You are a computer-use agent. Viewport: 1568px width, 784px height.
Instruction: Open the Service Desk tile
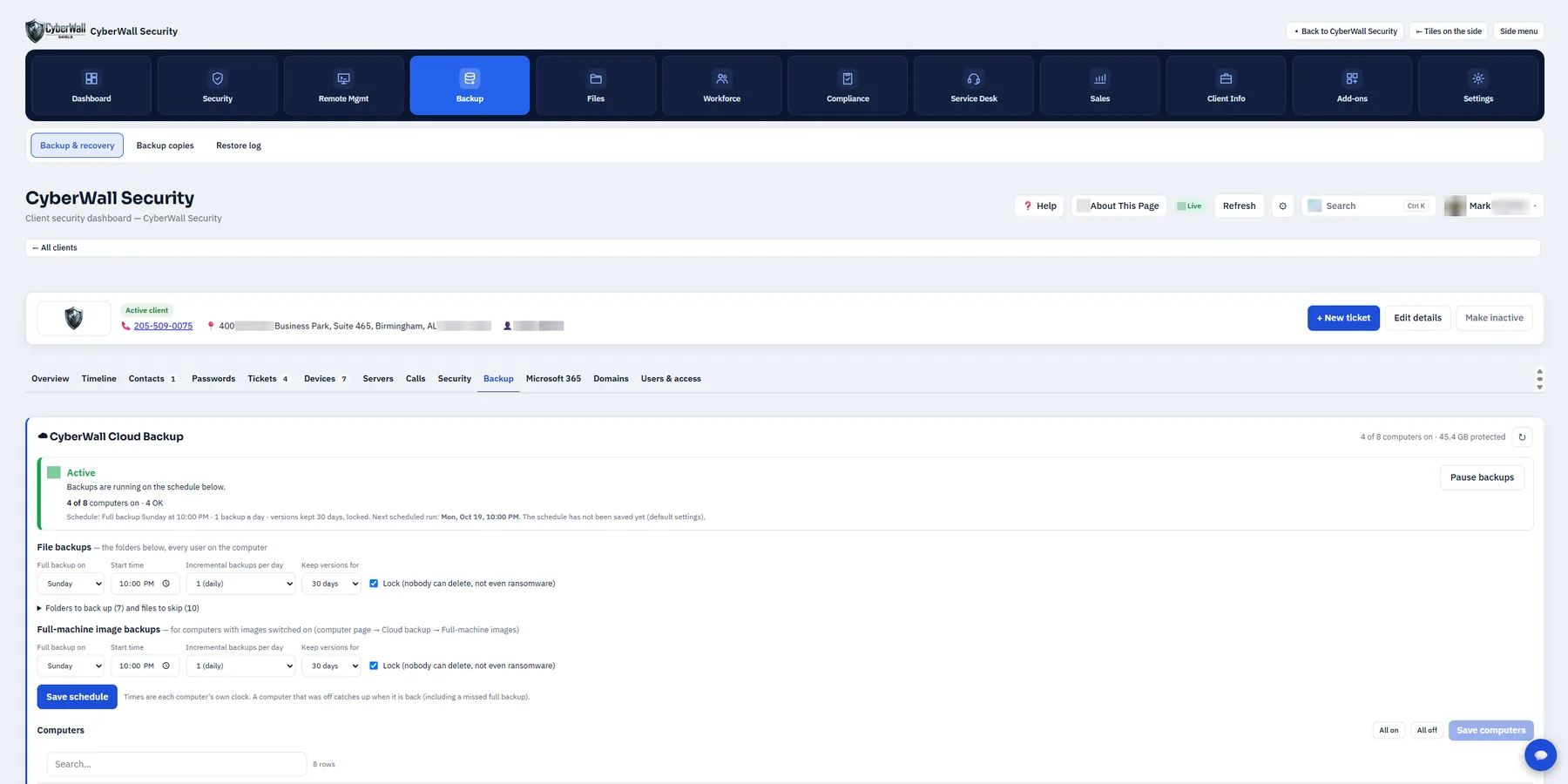tap(974, 85)
